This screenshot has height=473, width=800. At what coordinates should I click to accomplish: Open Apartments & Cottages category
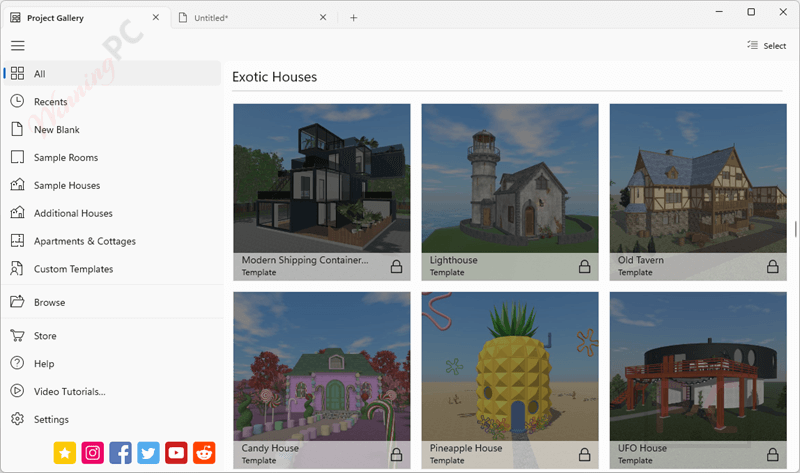[x=85, y=241]
